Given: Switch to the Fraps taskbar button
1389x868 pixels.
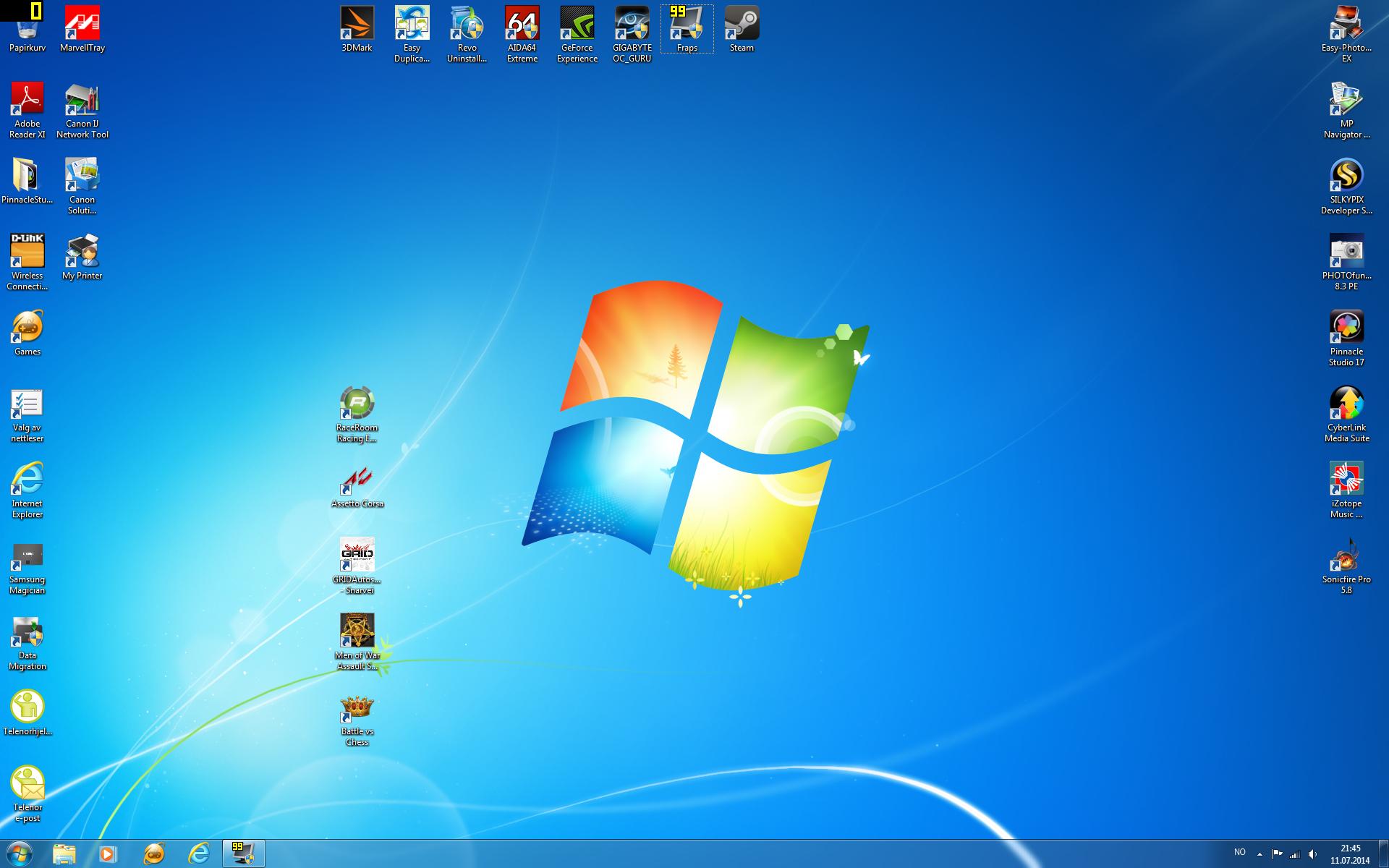Looking at the screenshot, I should 244,854.
